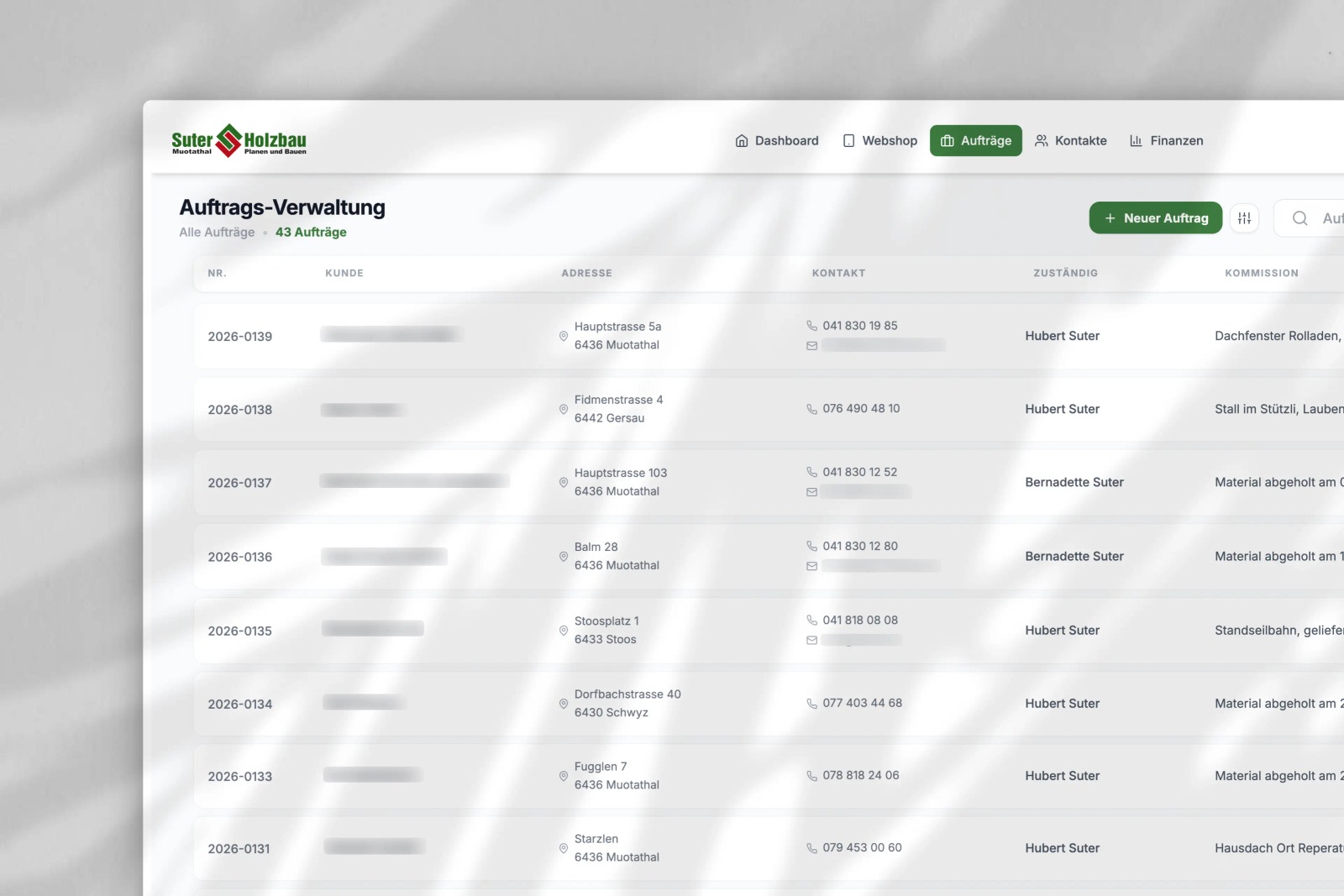The image size is (1344, 896).
Task: Sort by NR. column header
Action: (218, 274)
